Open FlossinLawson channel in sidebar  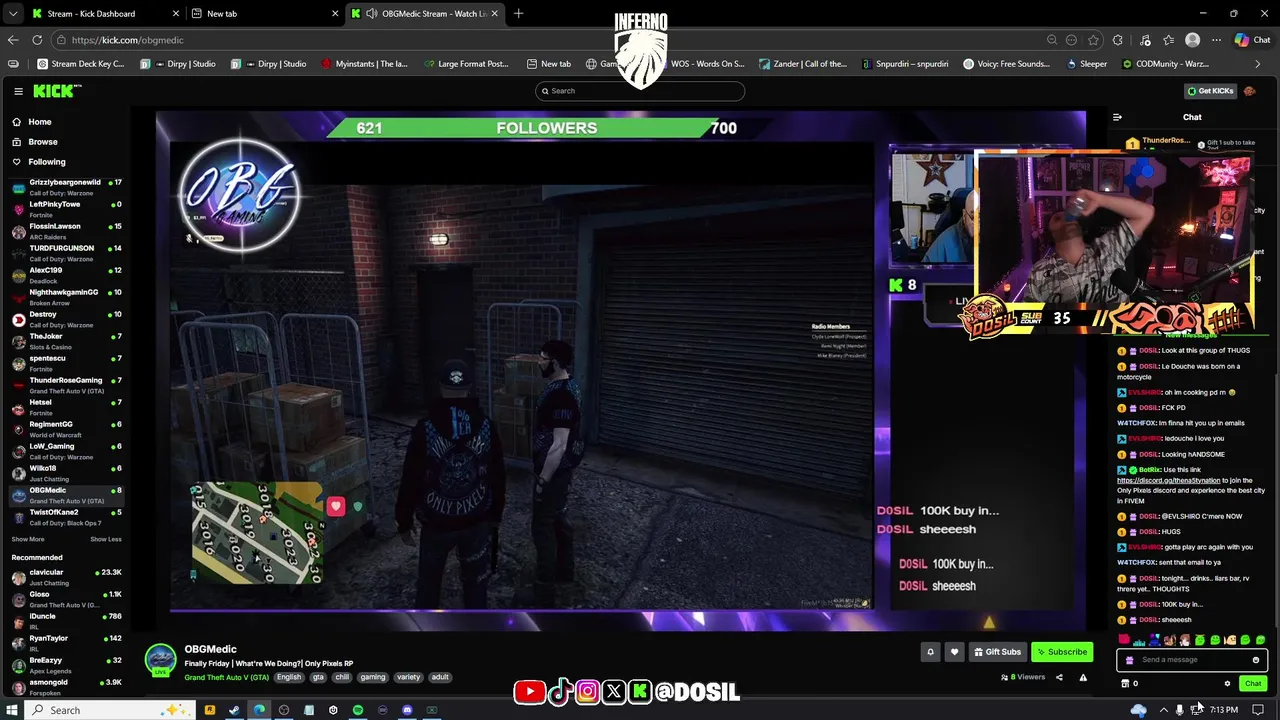click(66, 231)
